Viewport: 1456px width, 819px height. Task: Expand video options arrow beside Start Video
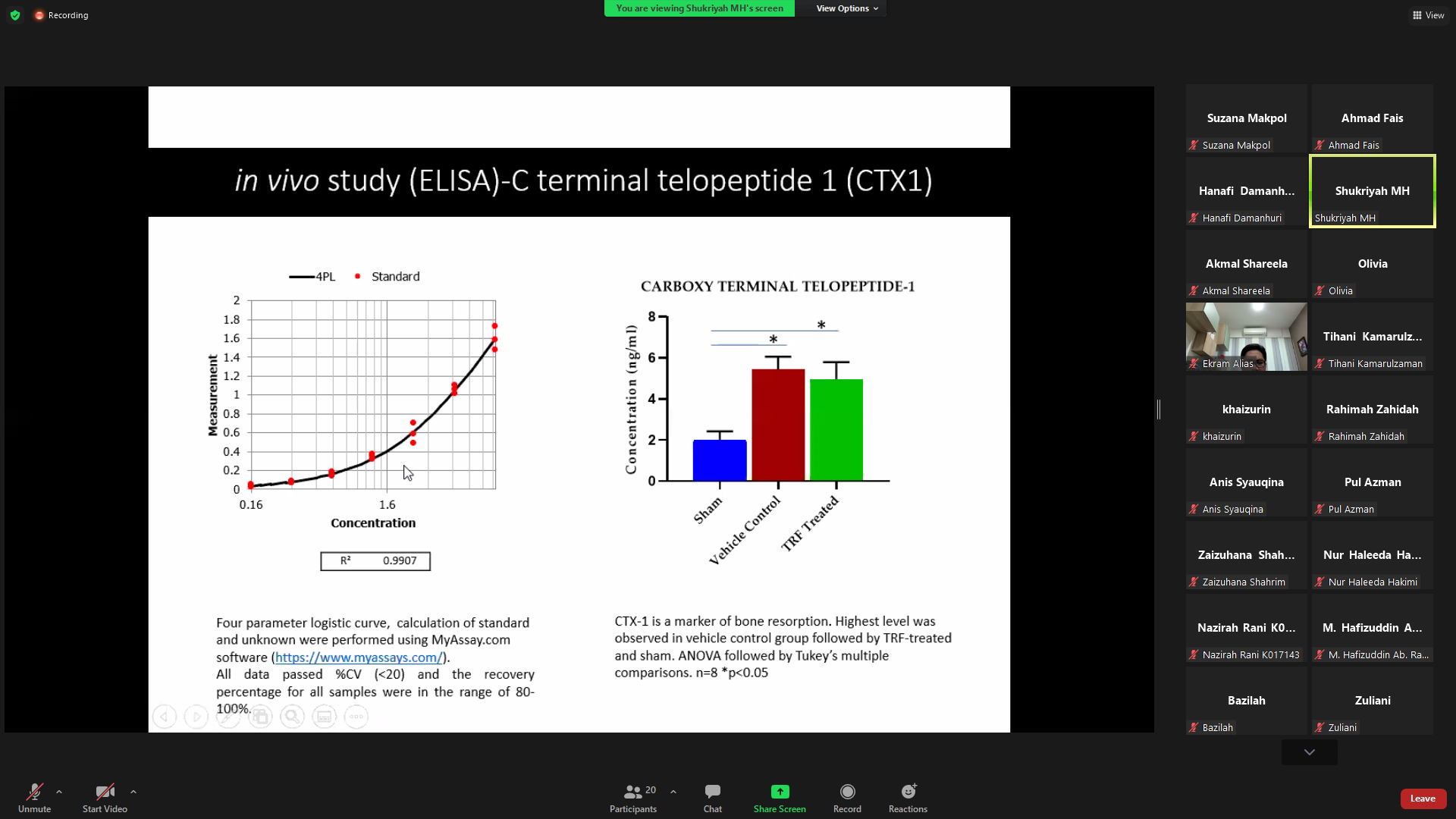click(x=133, y=792)
